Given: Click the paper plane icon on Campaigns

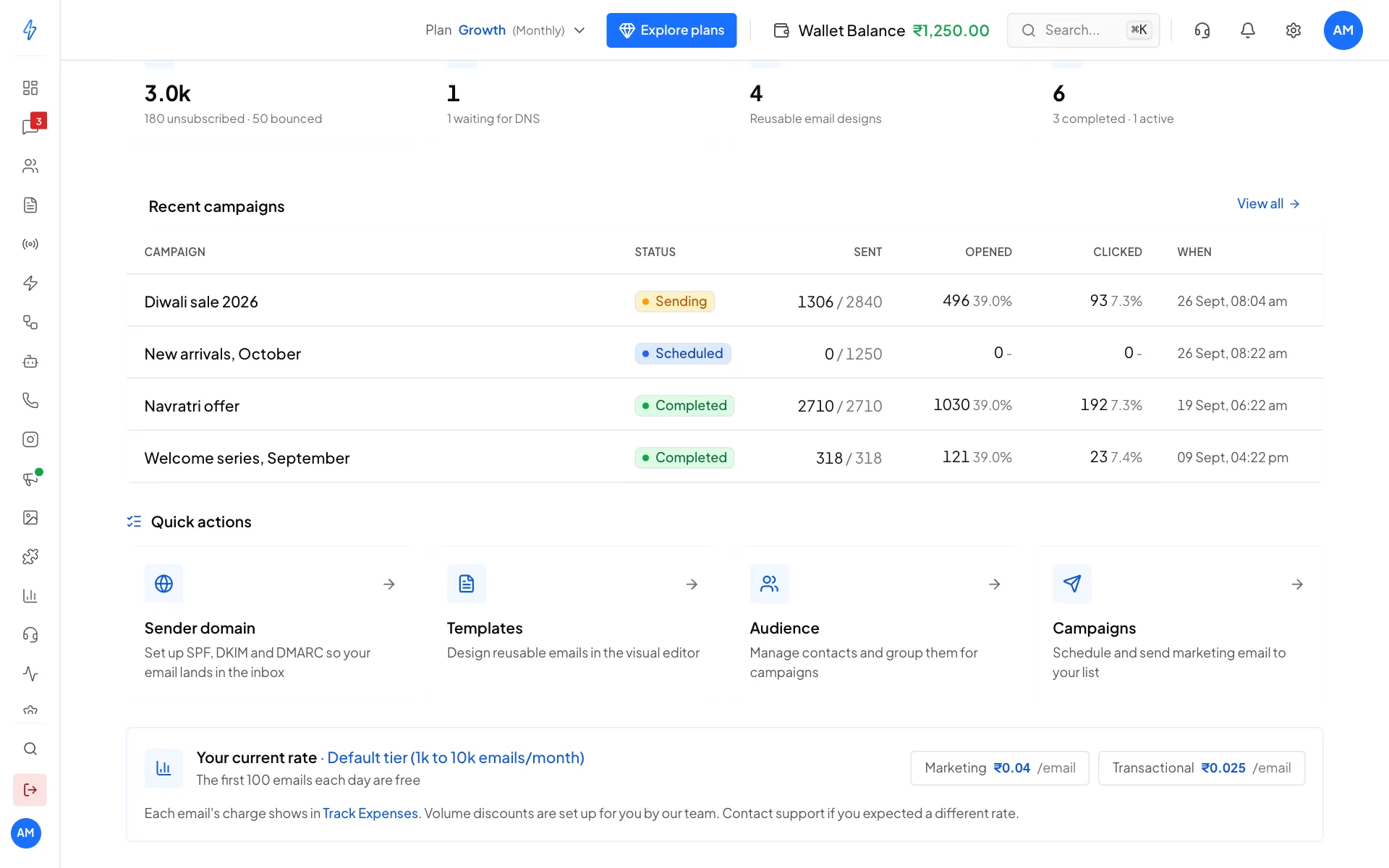Looking at the screenshot, I should tap(1072, 584).
